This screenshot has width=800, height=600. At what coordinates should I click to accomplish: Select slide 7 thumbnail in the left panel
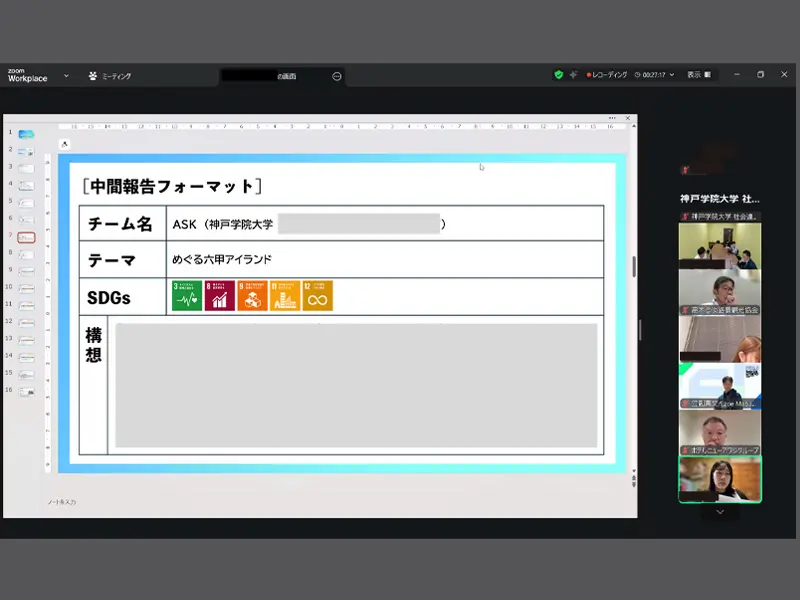click(25, 236)
